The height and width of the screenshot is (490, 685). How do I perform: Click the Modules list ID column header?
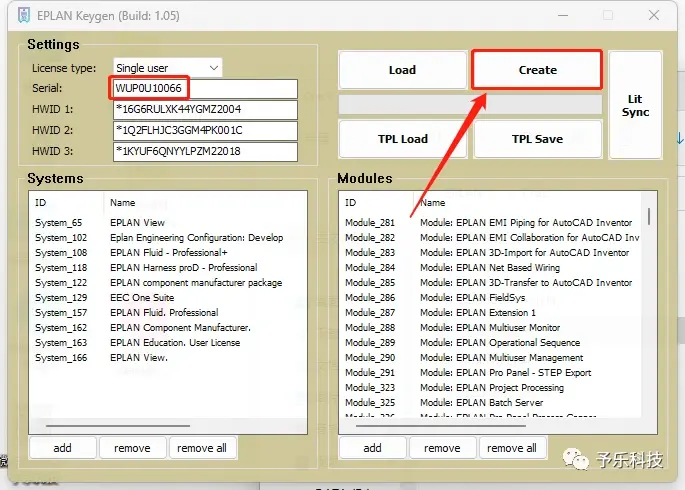click(x=376, y=203)
